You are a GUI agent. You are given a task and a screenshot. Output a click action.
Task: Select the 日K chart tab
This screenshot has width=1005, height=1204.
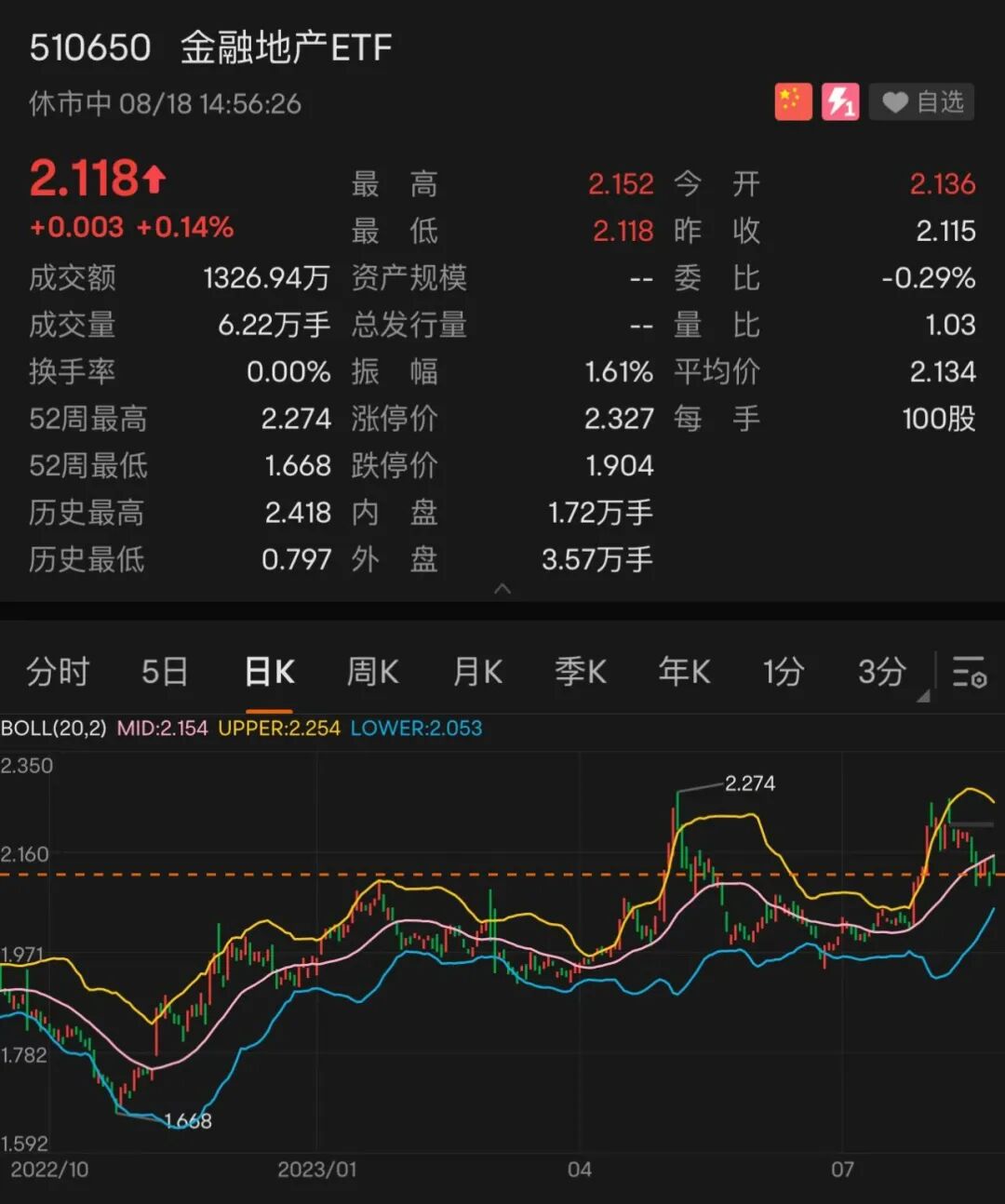coord(269,671)
